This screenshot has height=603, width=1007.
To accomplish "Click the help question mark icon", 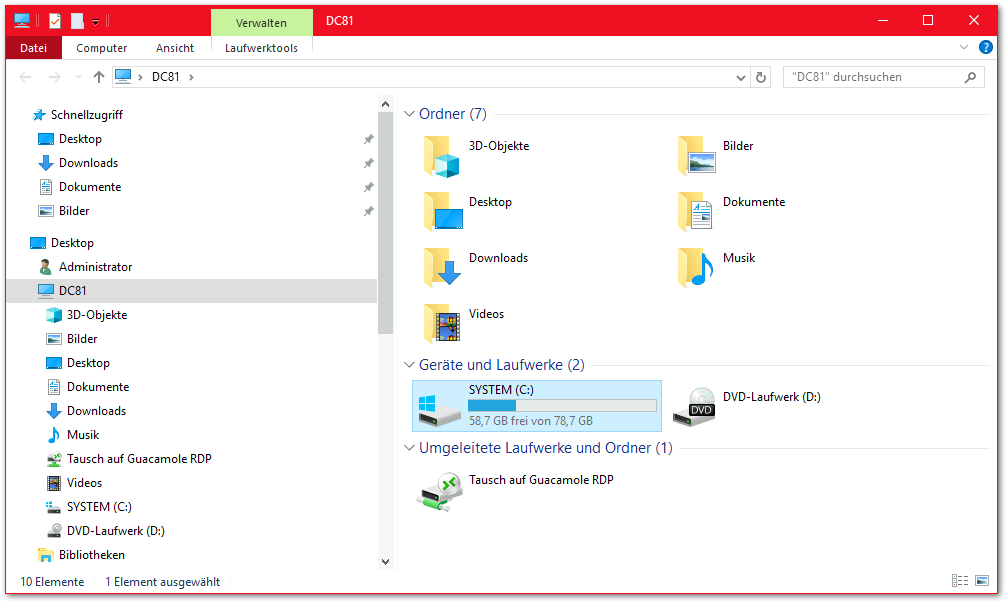I will pos(985,48).
